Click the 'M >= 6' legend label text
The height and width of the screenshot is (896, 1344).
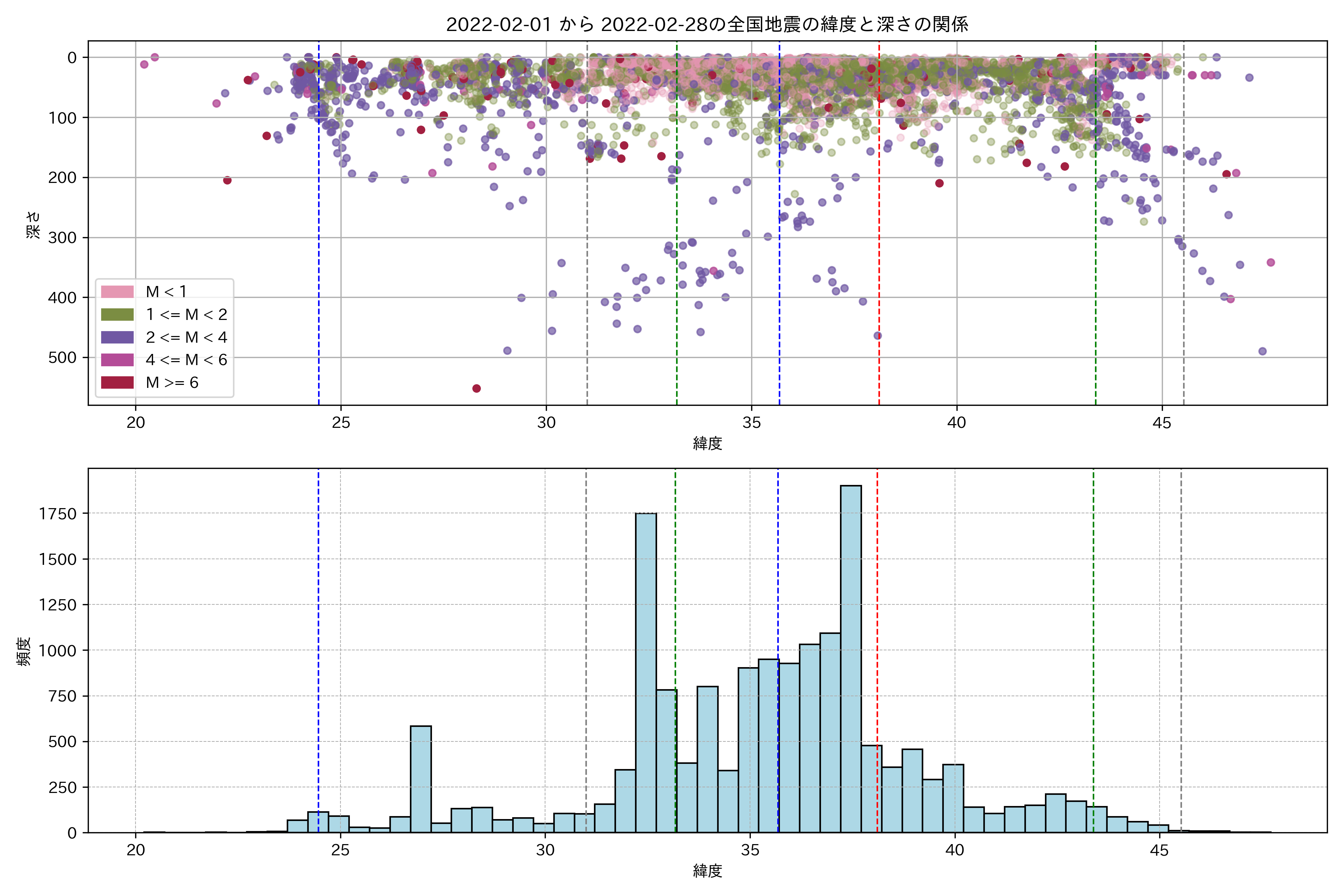(172, 382)
